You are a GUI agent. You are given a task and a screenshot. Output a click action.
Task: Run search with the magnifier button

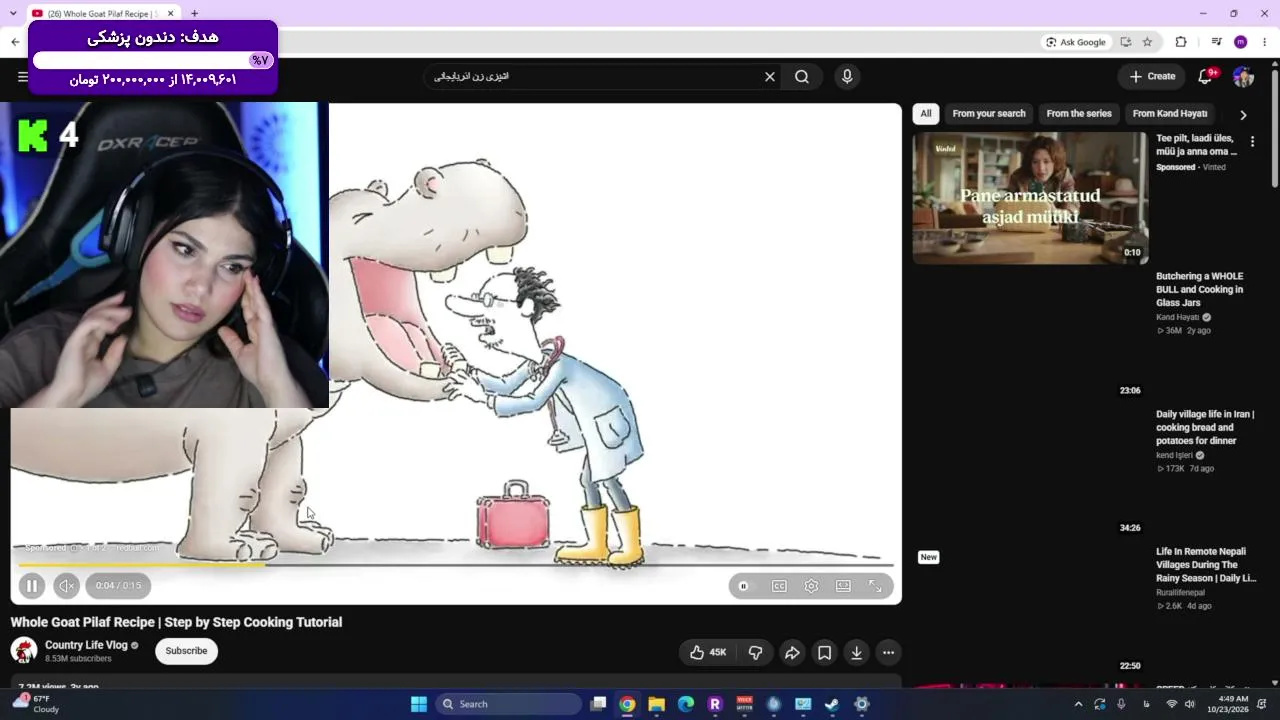(802, 77)
